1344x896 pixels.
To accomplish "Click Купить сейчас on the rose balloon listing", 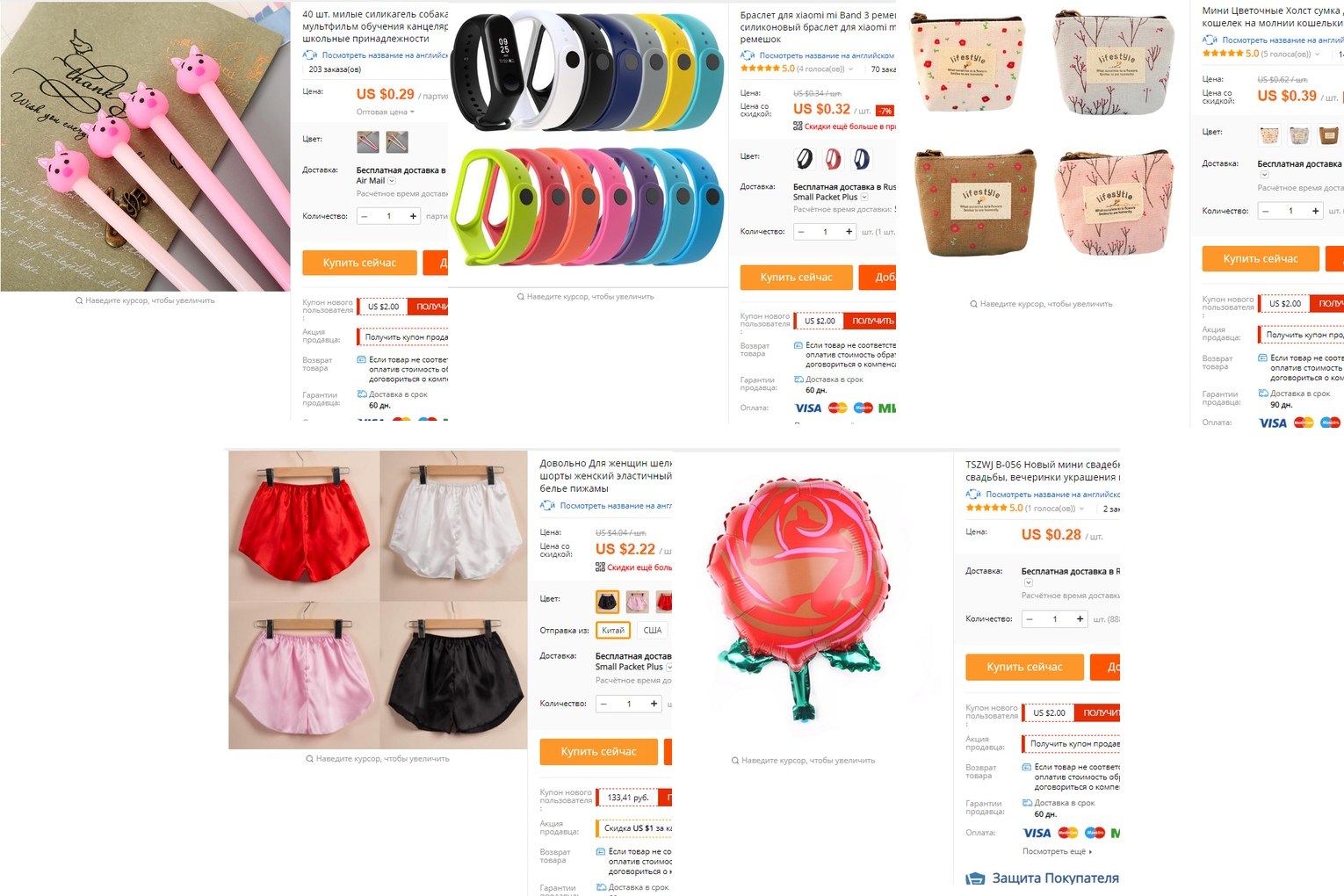I will pyautogui.click(x=1024, y=668).
